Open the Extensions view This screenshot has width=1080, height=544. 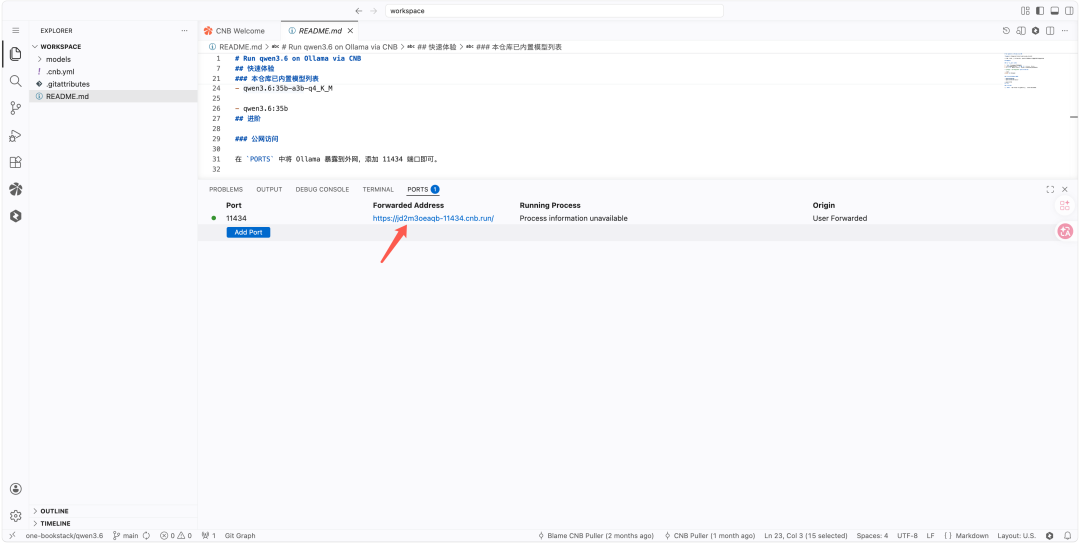[15, 163]
